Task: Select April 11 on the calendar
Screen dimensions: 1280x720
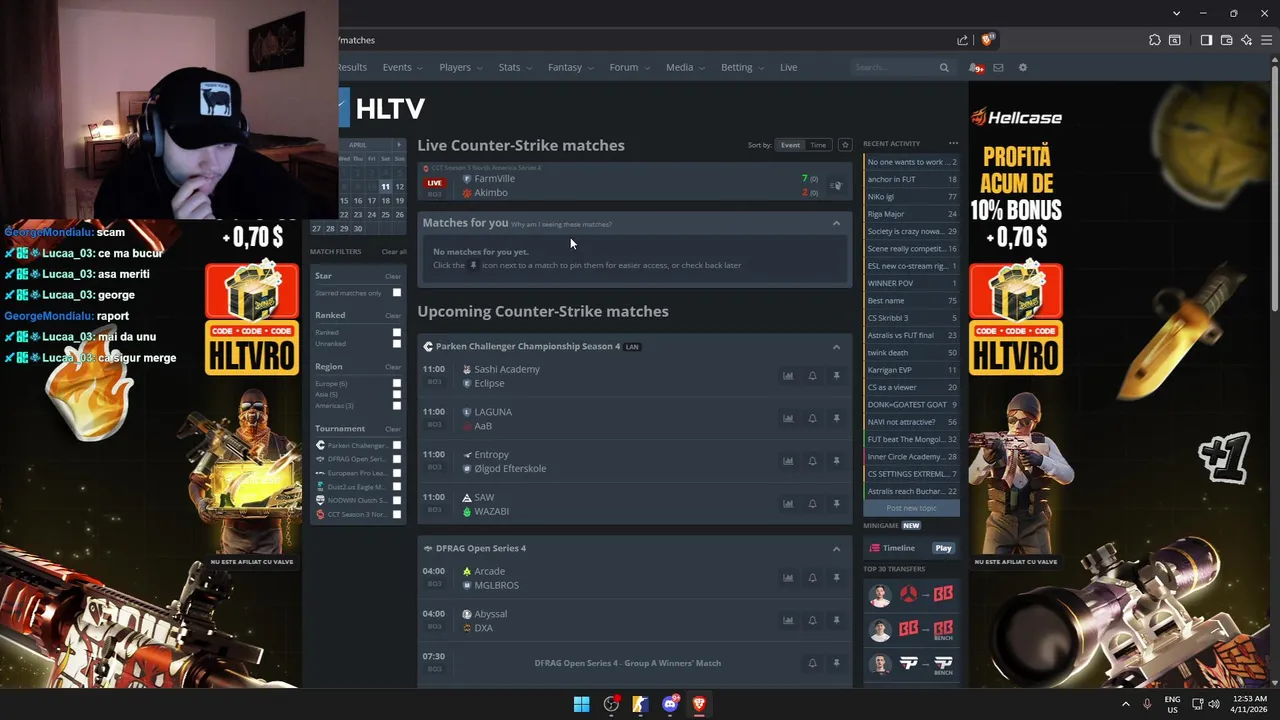Action: pos(385,186)
